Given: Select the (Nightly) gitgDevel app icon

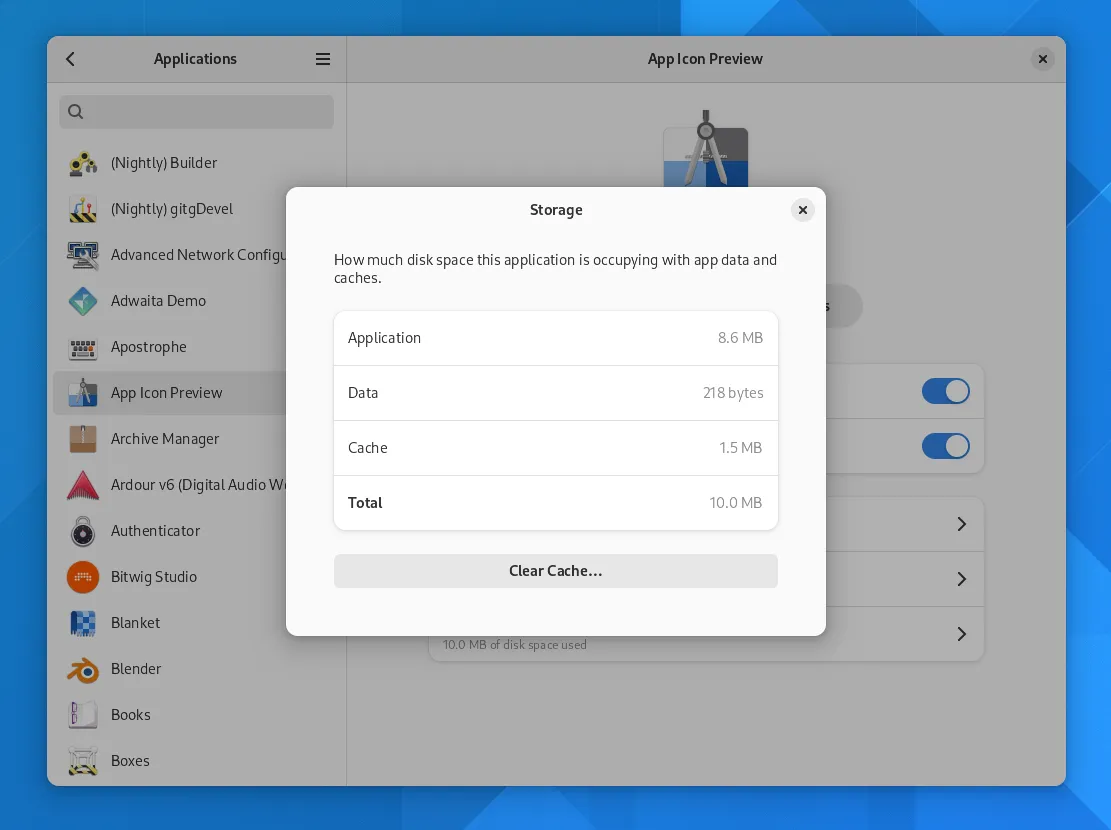Looking at the screenshot, I should click(83, 209).
